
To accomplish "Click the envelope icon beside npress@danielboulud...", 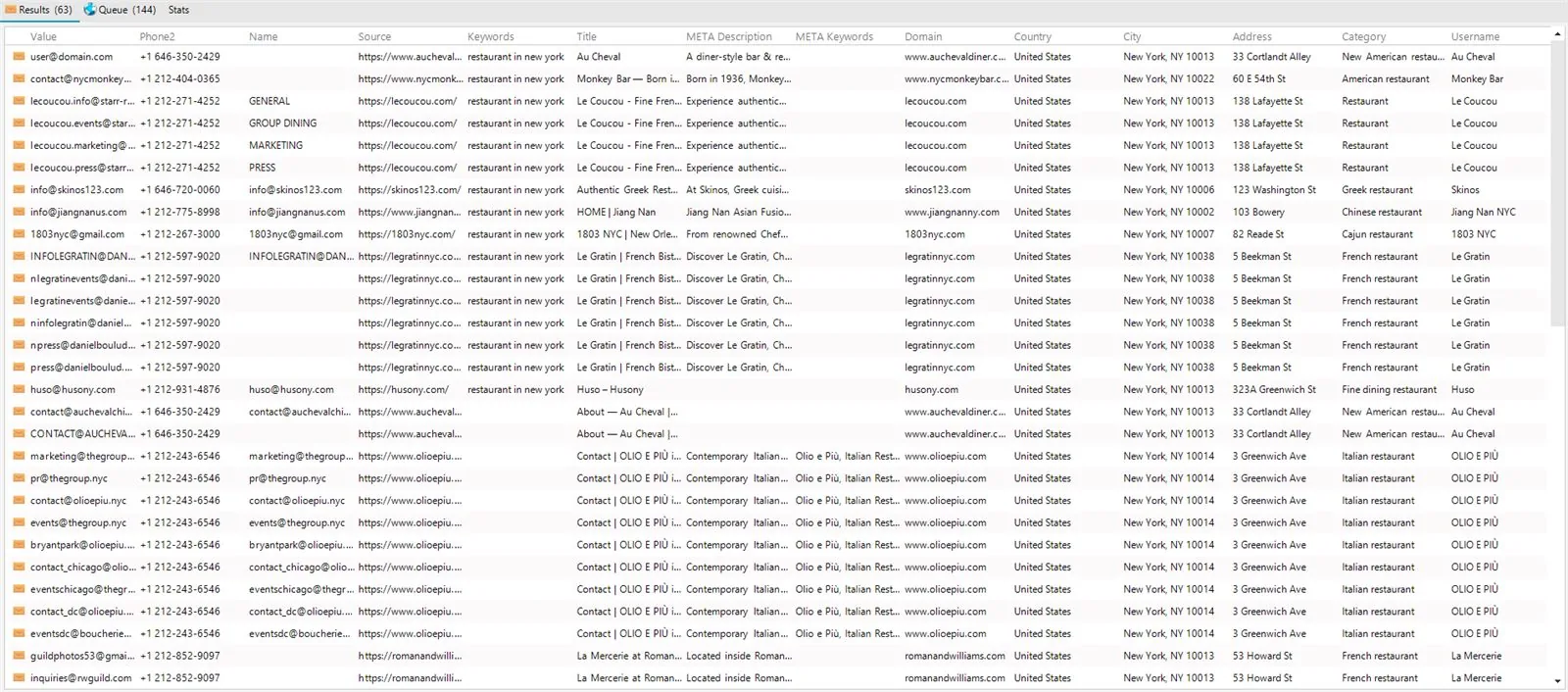I will pos(19,345).
